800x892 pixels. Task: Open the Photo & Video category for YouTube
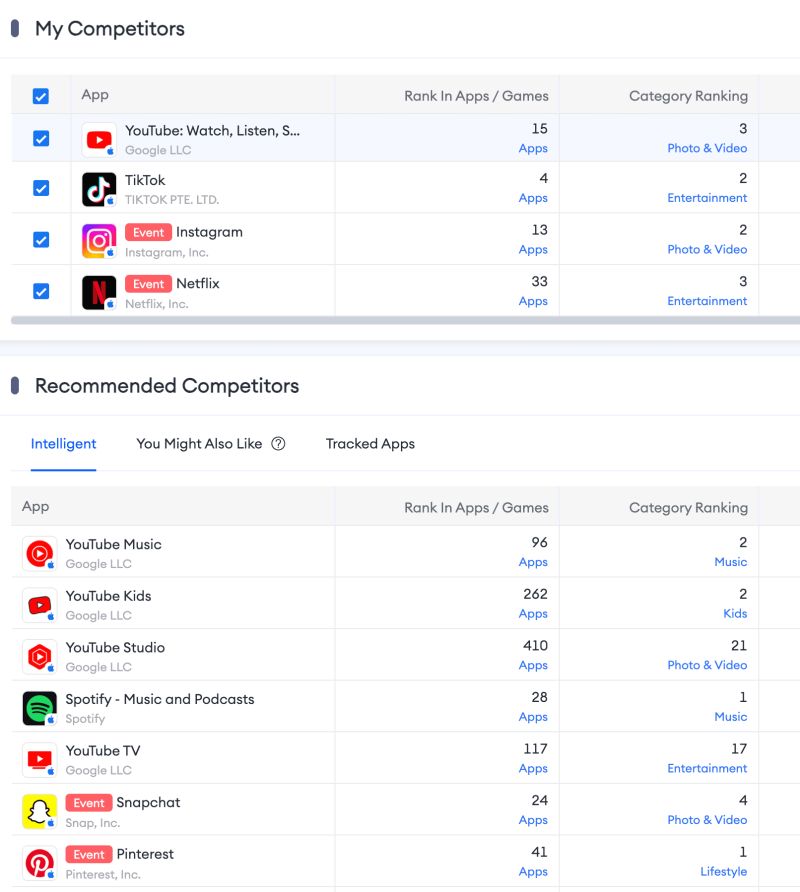pos(707,148)
